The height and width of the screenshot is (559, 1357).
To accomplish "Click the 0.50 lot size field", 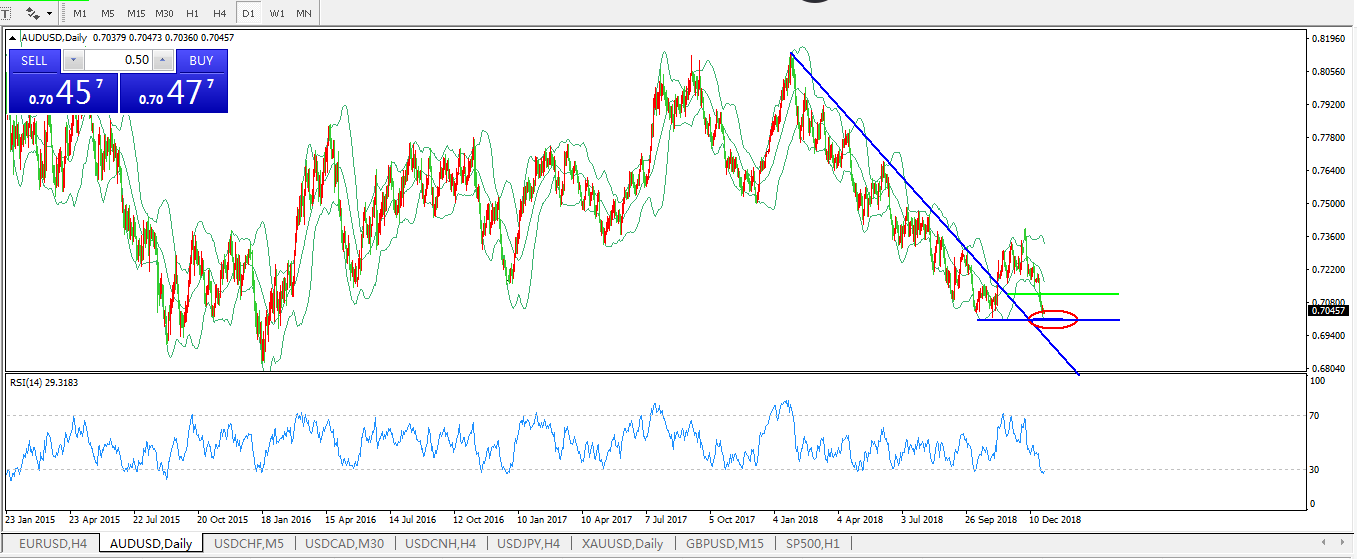I will (118, 60).
